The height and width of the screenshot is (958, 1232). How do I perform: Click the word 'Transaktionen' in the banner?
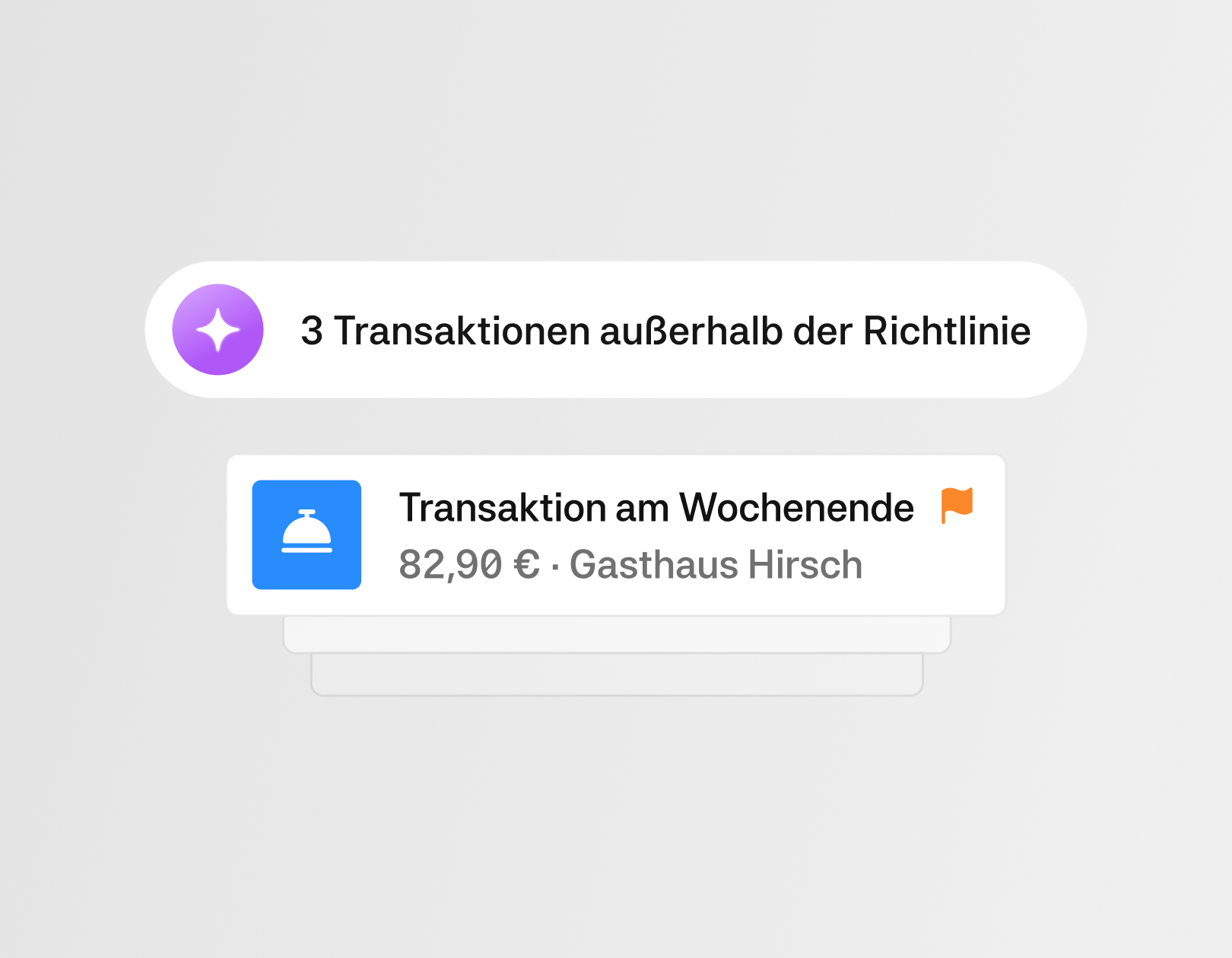[462, 331]
